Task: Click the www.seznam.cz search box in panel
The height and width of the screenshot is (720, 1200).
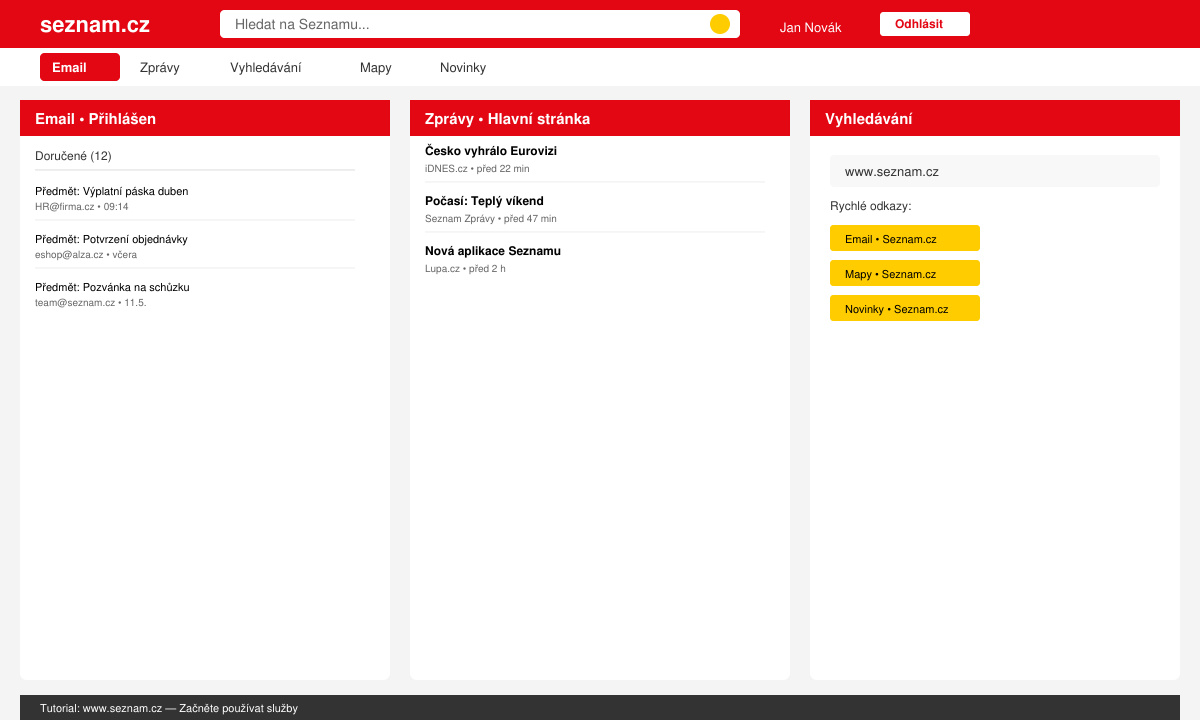Action: click(x=995, y=171)
